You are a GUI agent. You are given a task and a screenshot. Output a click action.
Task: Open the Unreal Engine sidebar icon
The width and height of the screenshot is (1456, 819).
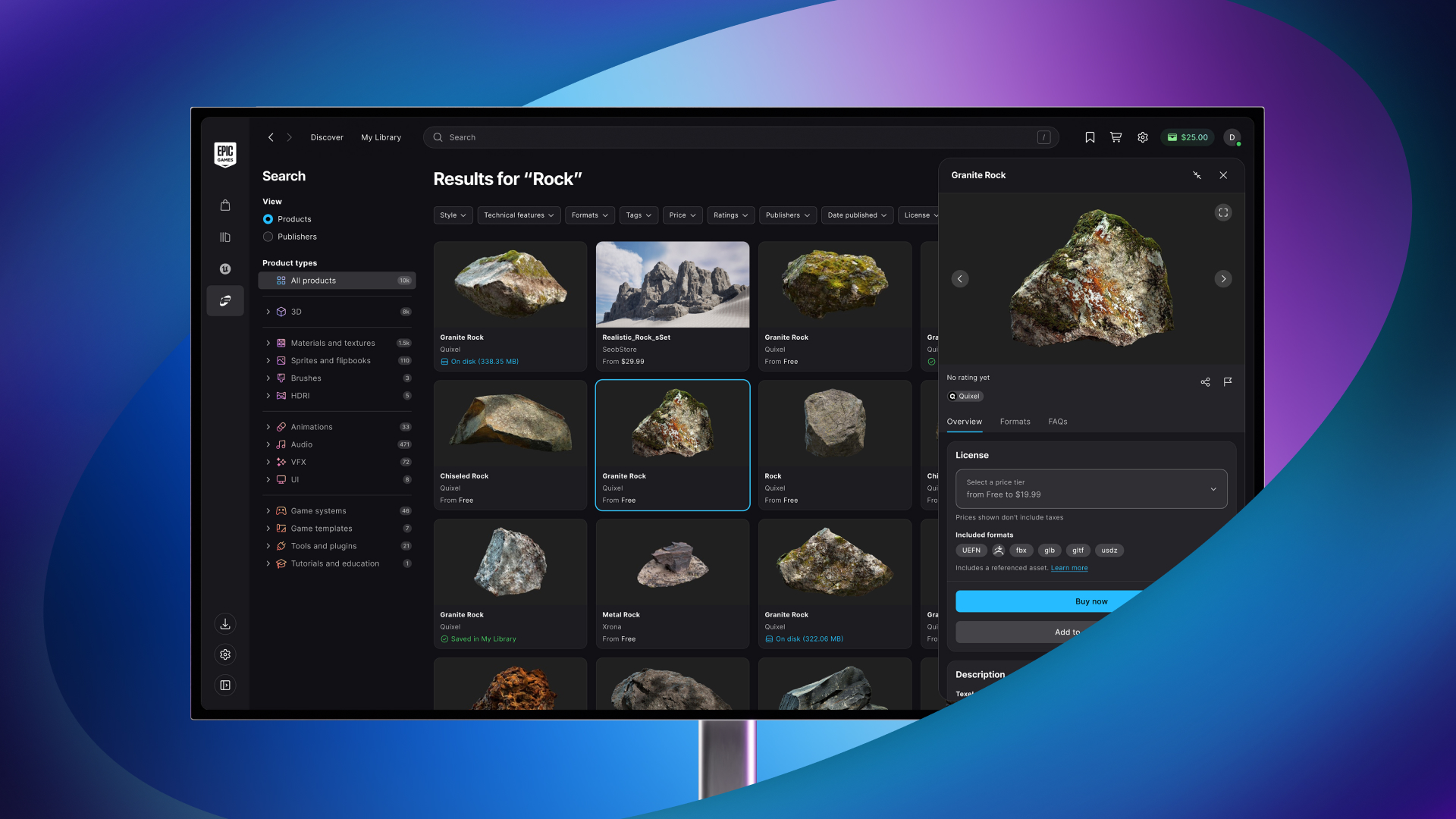coord(225,268)
